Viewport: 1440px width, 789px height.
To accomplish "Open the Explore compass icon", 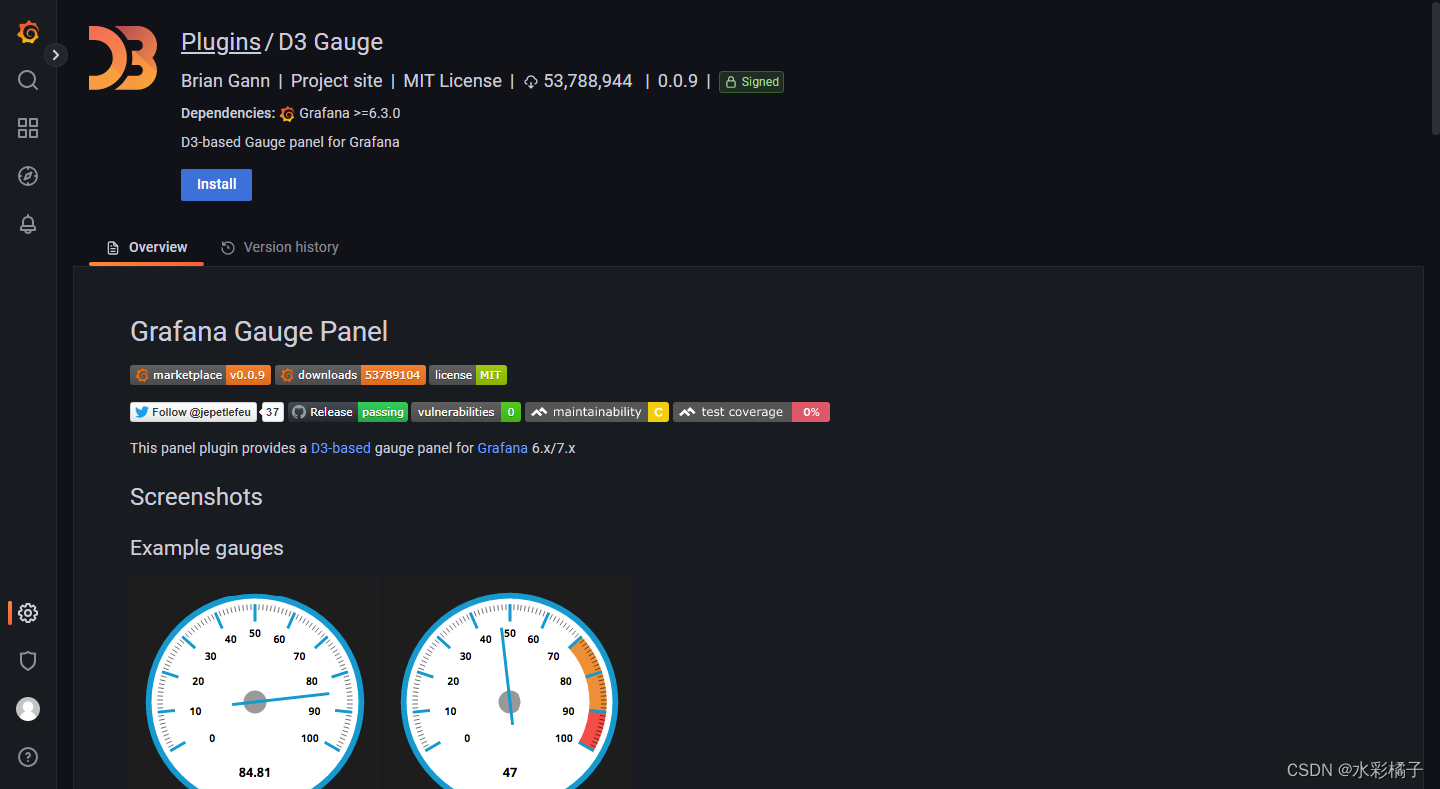I will 28,176.
